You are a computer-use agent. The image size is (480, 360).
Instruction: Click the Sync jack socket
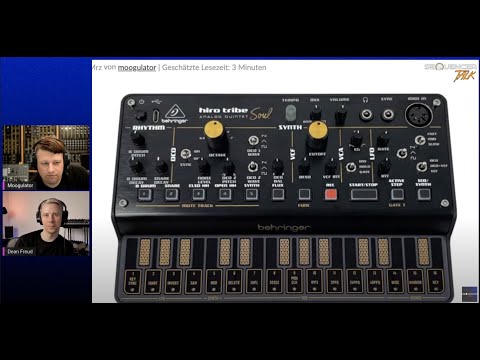(x=388, y=115)
